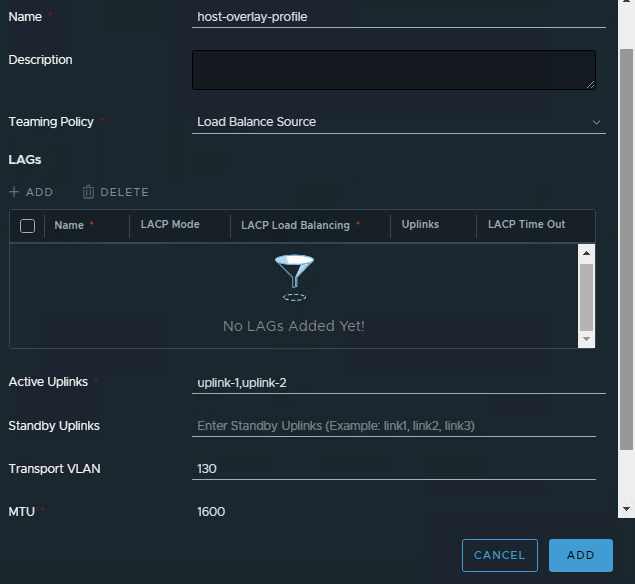Click the LAGs table vertical scrollbar thumb

587,296
